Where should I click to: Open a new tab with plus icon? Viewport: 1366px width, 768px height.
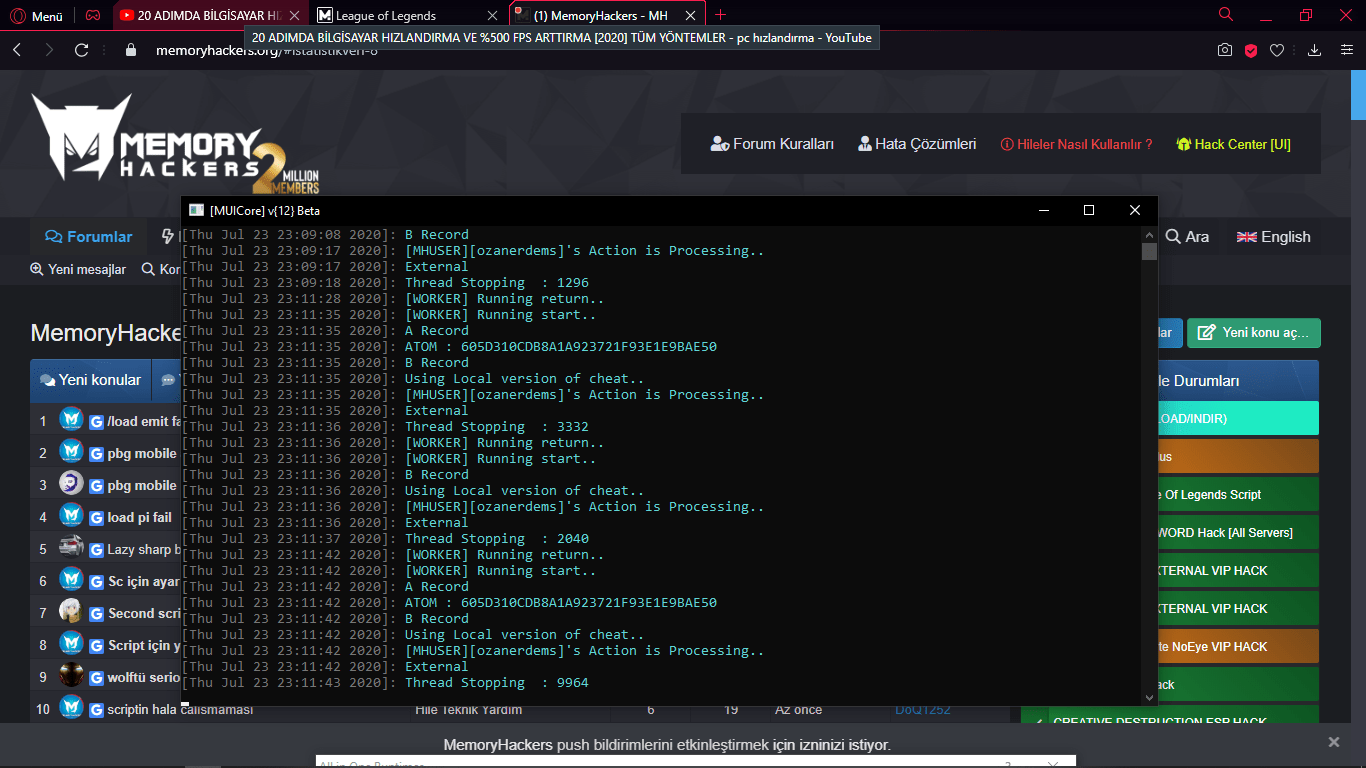point(720,15)
